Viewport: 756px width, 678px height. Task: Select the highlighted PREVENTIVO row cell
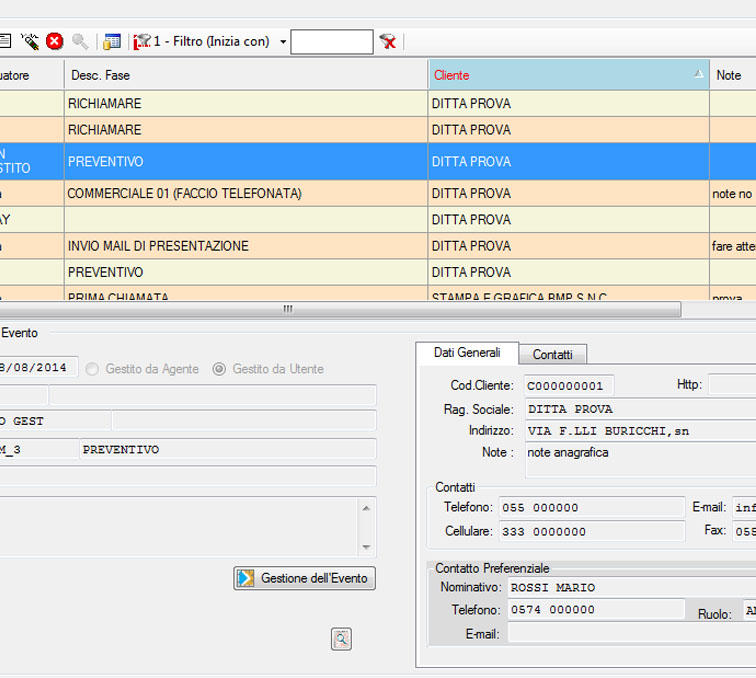246,162
